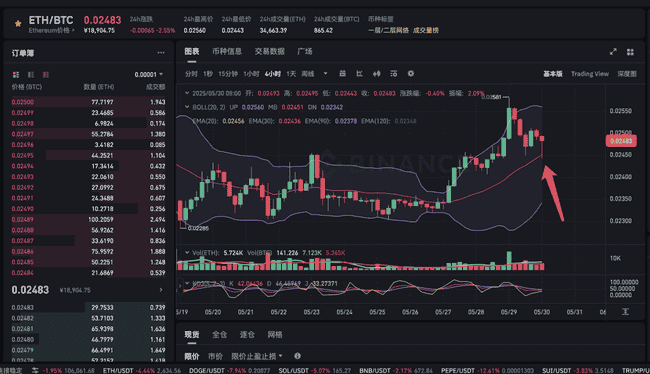The width and height of the screenshot is (650, 374).
Task: Select the 逐仓 isolated margin tab
Action: 247,334
